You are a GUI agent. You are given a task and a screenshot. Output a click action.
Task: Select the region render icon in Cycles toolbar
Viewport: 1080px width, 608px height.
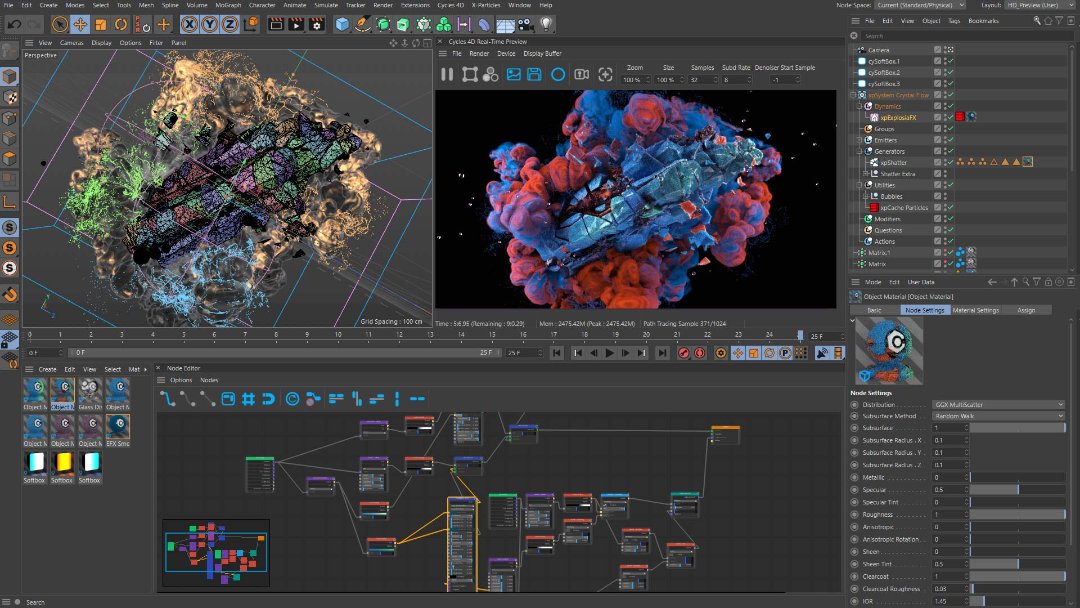pos(469,74)
